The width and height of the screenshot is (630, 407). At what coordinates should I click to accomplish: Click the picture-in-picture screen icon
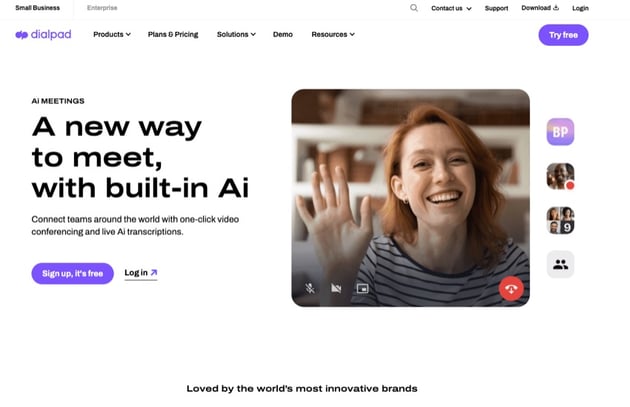pyautogui.click(x=362, y=288)
